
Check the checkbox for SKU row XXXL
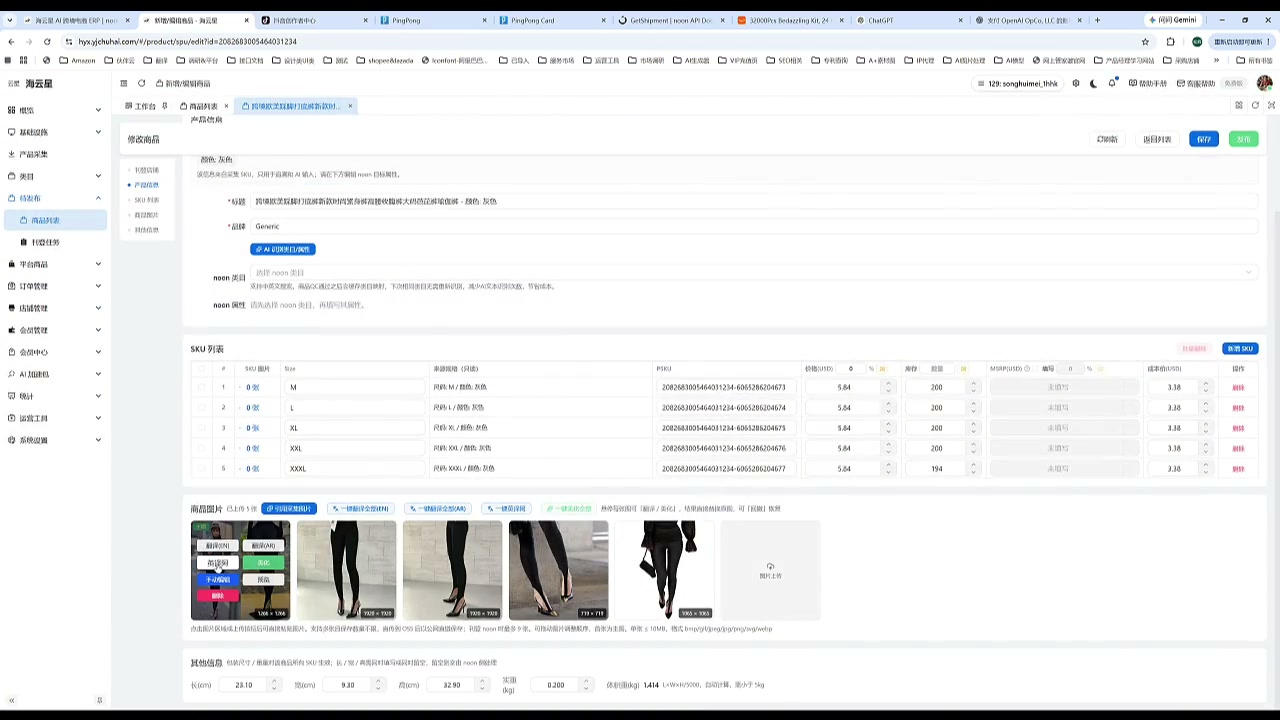201,468
